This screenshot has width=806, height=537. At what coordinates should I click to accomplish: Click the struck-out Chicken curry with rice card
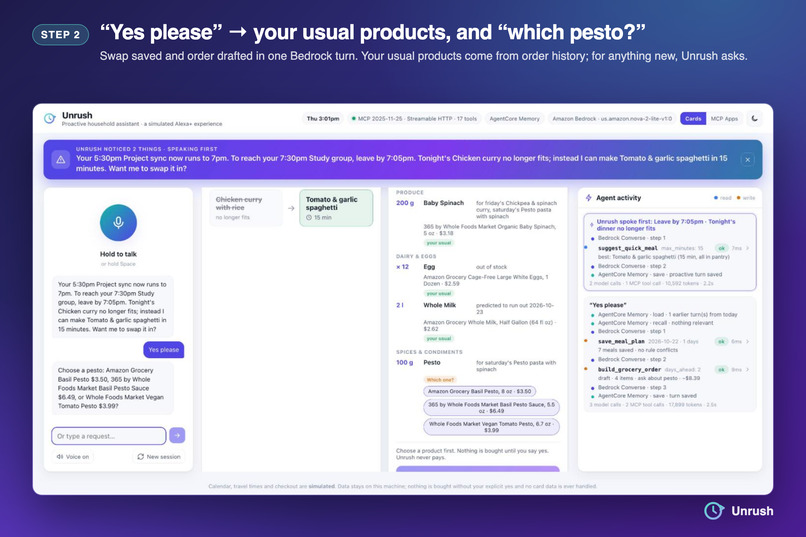[x=245, y=208]
